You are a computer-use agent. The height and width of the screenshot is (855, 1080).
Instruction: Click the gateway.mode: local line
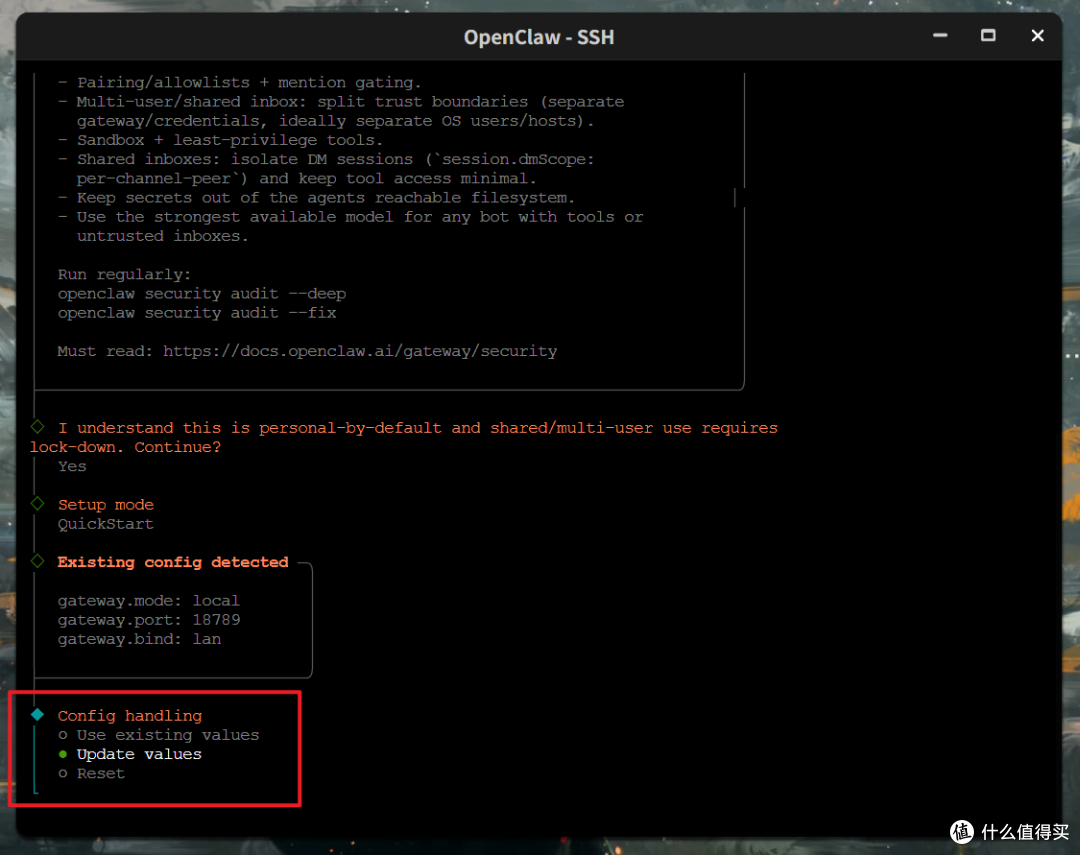pos(149,601)
